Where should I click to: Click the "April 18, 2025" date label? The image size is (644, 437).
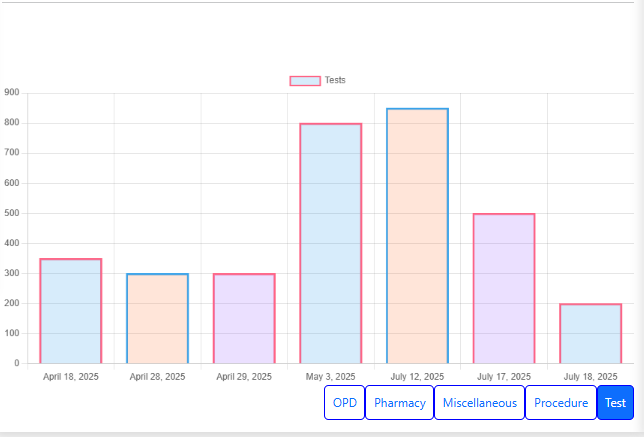point(71,377)
